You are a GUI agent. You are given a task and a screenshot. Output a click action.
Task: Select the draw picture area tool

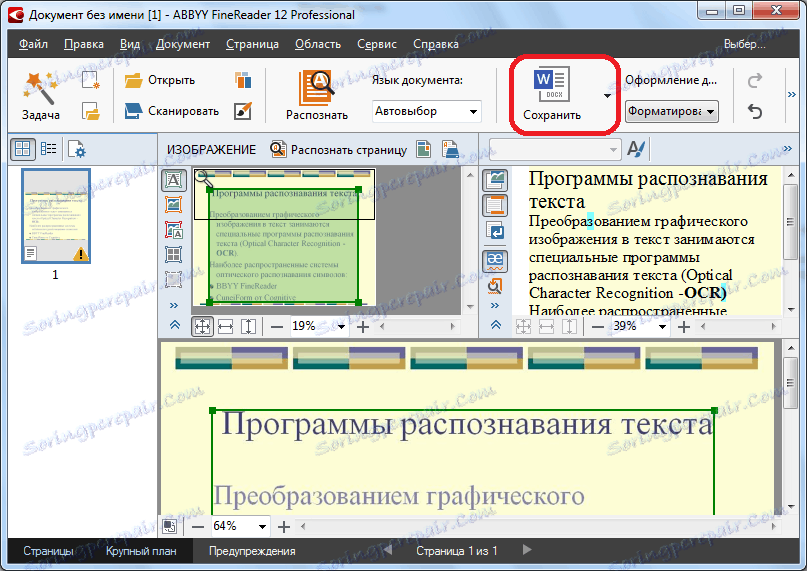174,205
